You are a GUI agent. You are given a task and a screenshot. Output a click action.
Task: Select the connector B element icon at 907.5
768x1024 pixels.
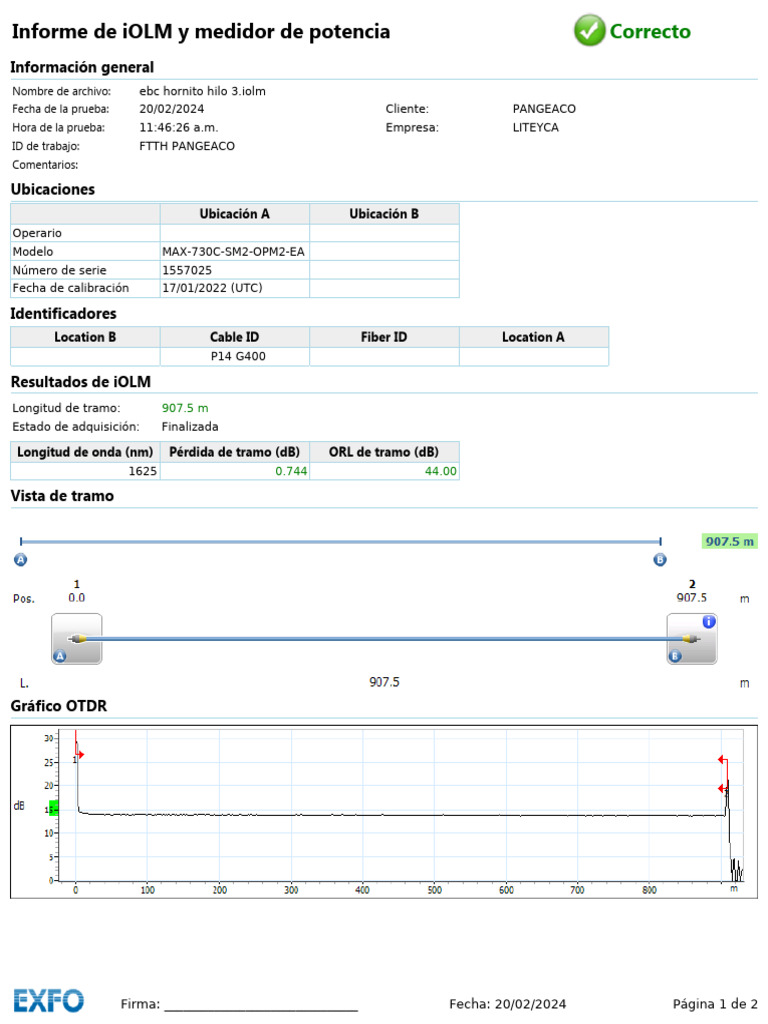[x=692, y=639]
